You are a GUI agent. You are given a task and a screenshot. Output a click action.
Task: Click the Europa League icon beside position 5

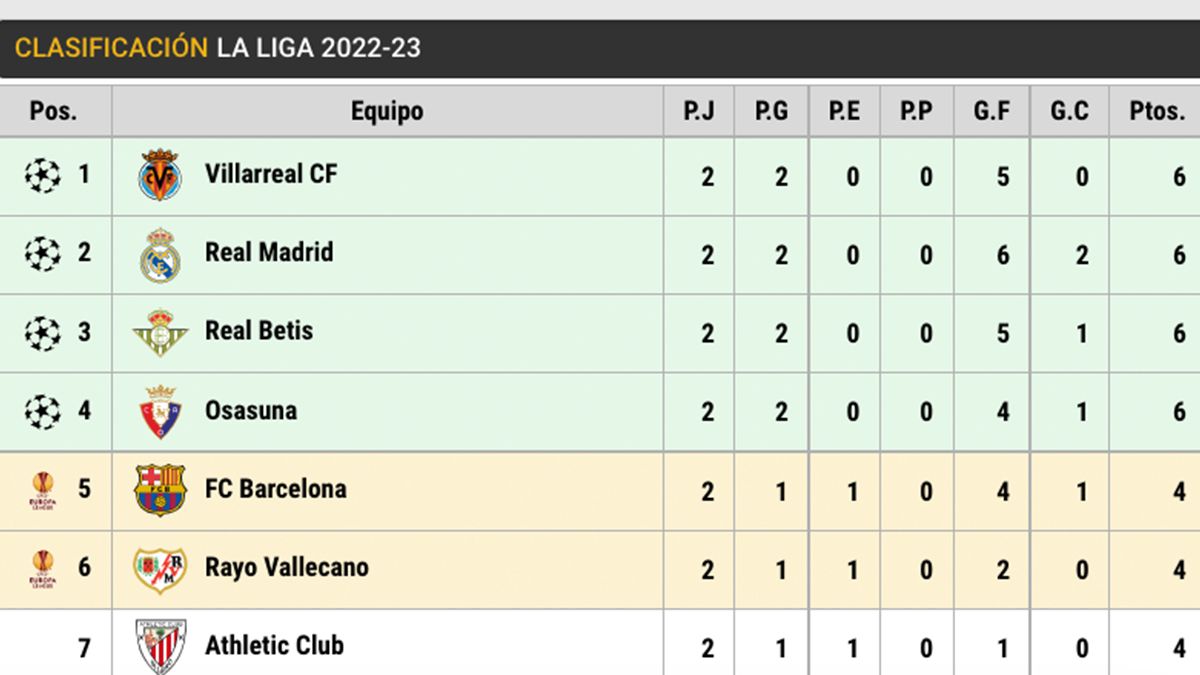[42, 489]
